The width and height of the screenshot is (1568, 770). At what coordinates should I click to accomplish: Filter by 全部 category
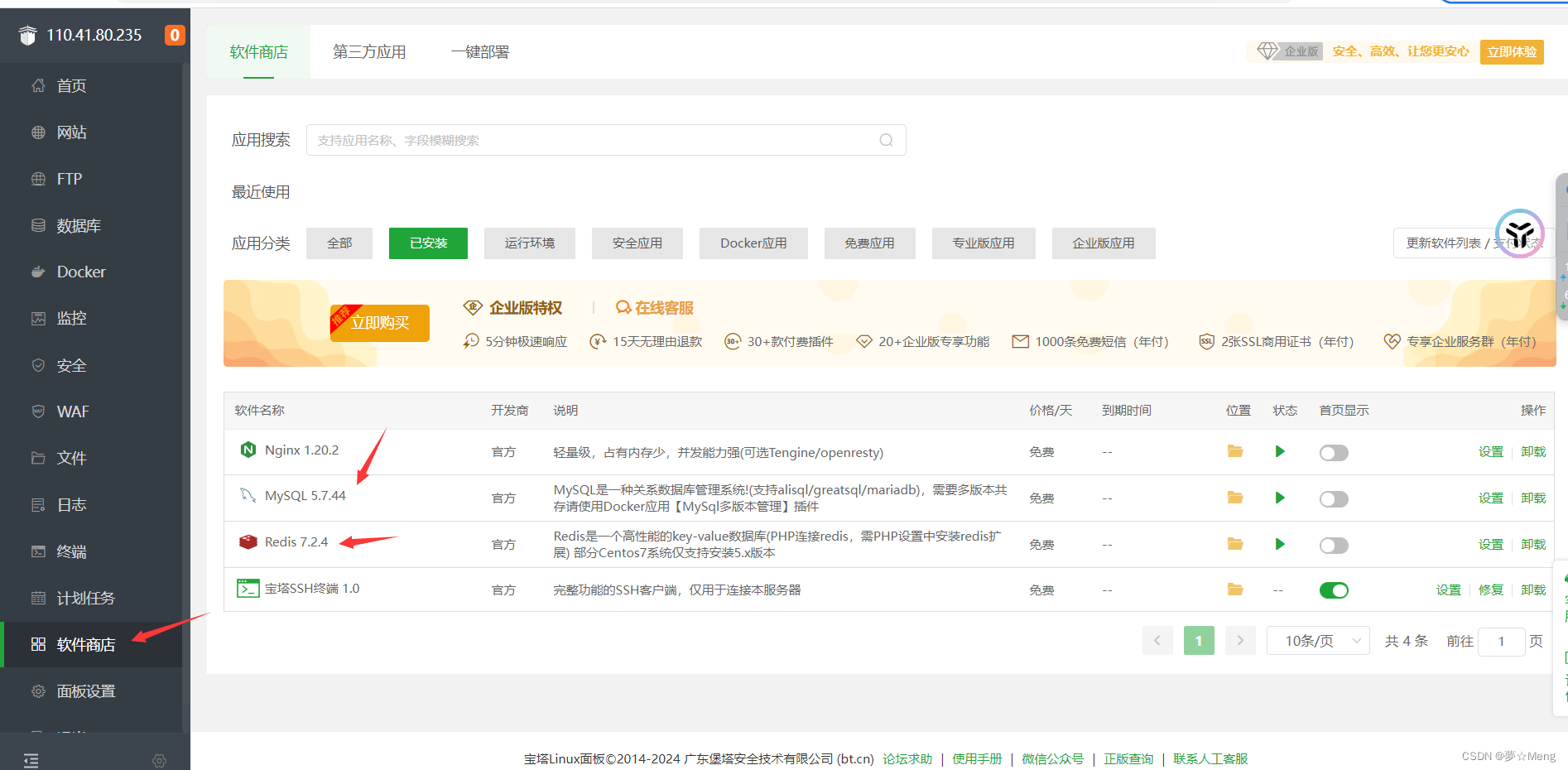pos(339,243)
